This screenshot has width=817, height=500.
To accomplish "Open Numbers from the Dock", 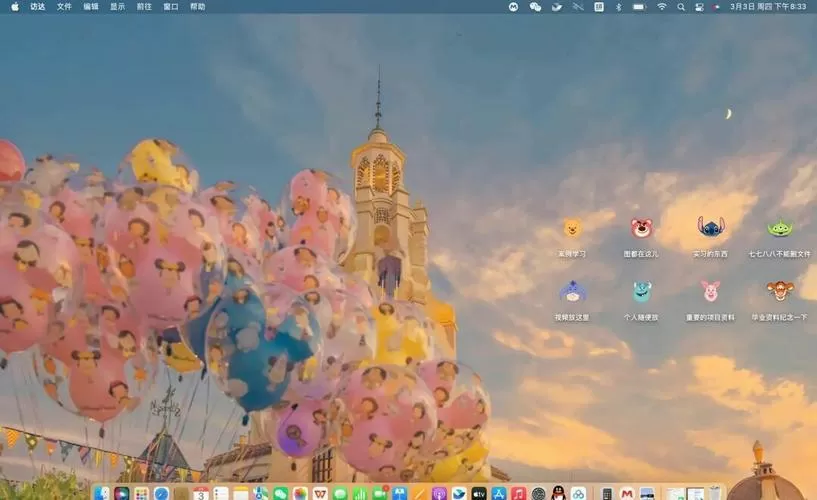I will [x=360, y=493].
